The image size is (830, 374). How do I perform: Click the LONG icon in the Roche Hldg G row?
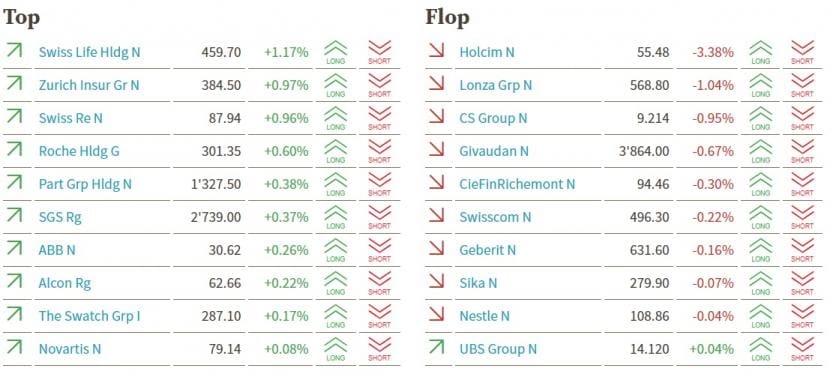coord(336,151)
